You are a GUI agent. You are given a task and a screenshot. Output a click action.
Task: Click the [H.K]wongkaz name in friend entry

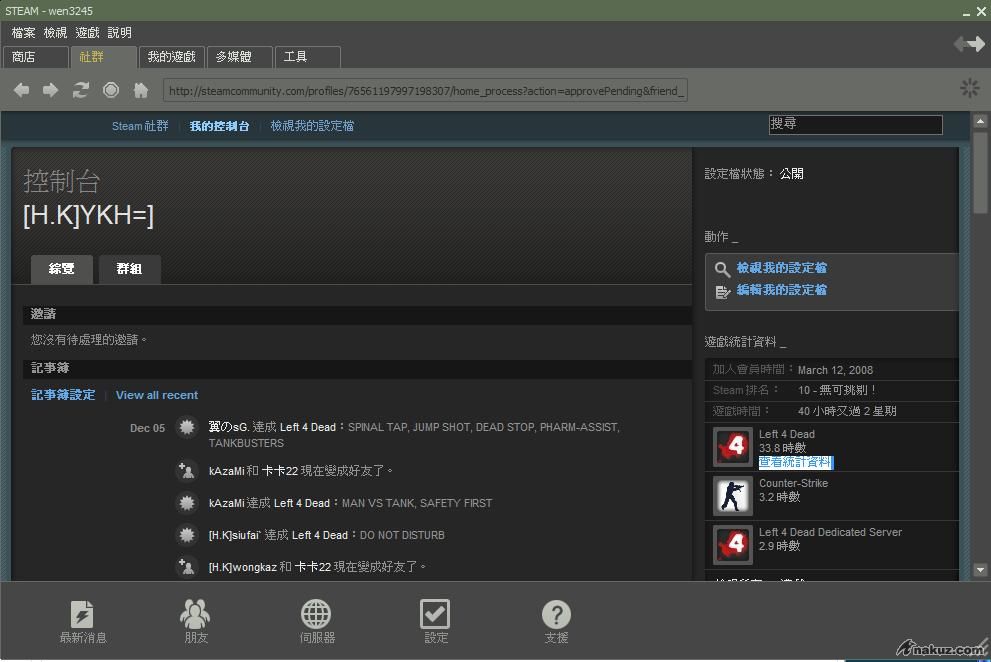(243, 567)
